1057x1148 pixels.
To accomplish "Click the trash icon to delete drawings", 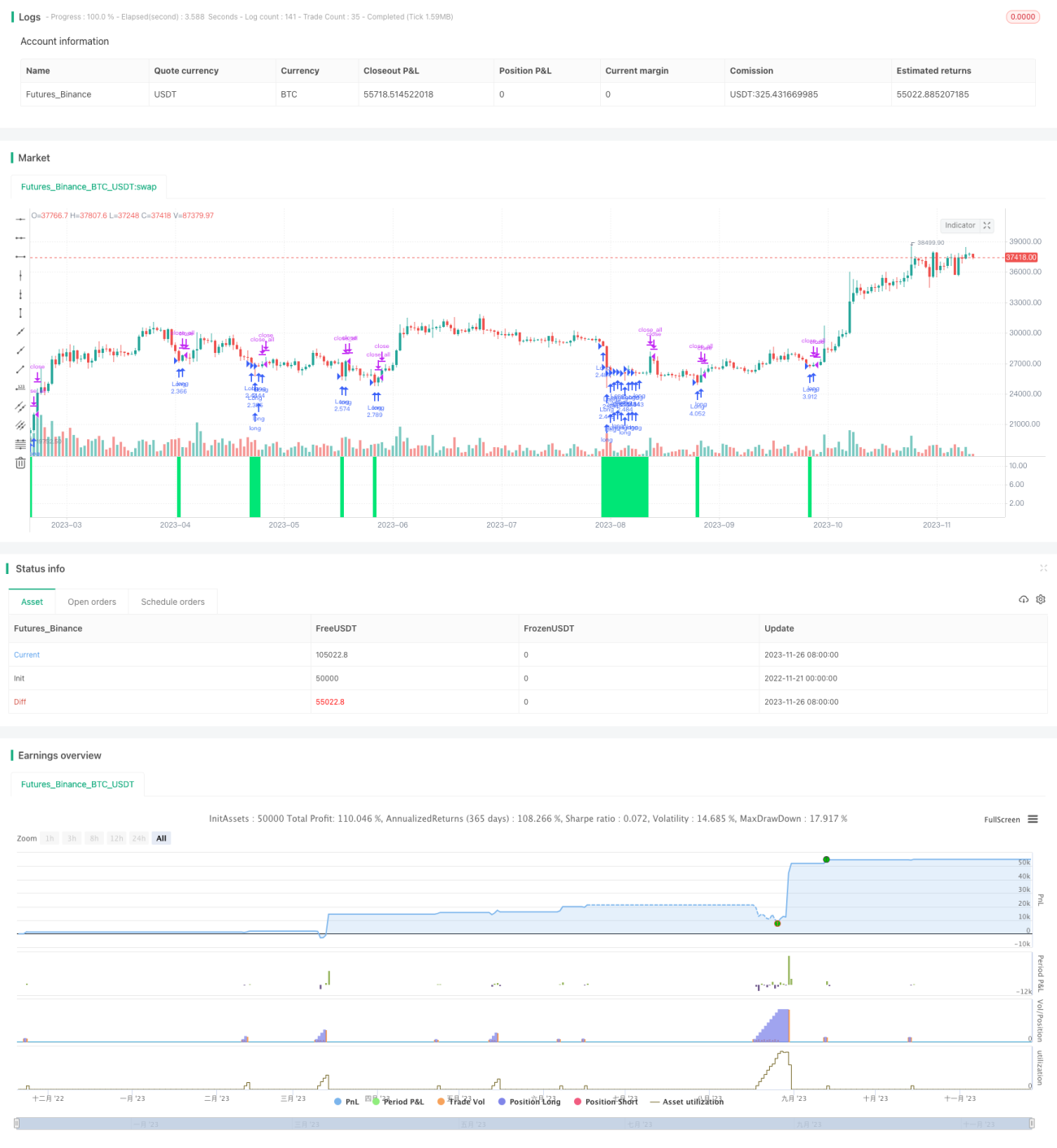I will tap(20, 463).
